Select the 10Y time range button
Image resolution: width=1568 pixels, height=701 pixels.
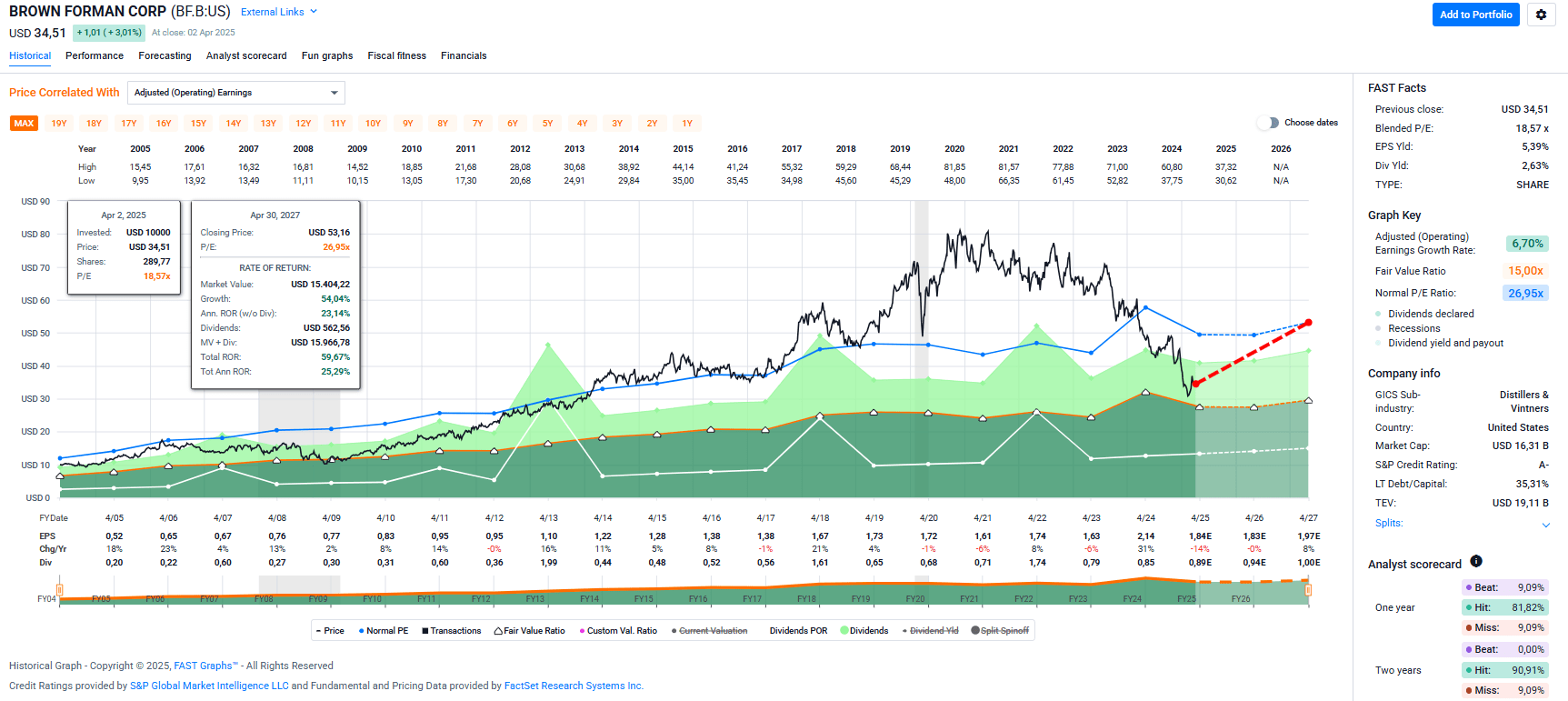coord(373,124)
